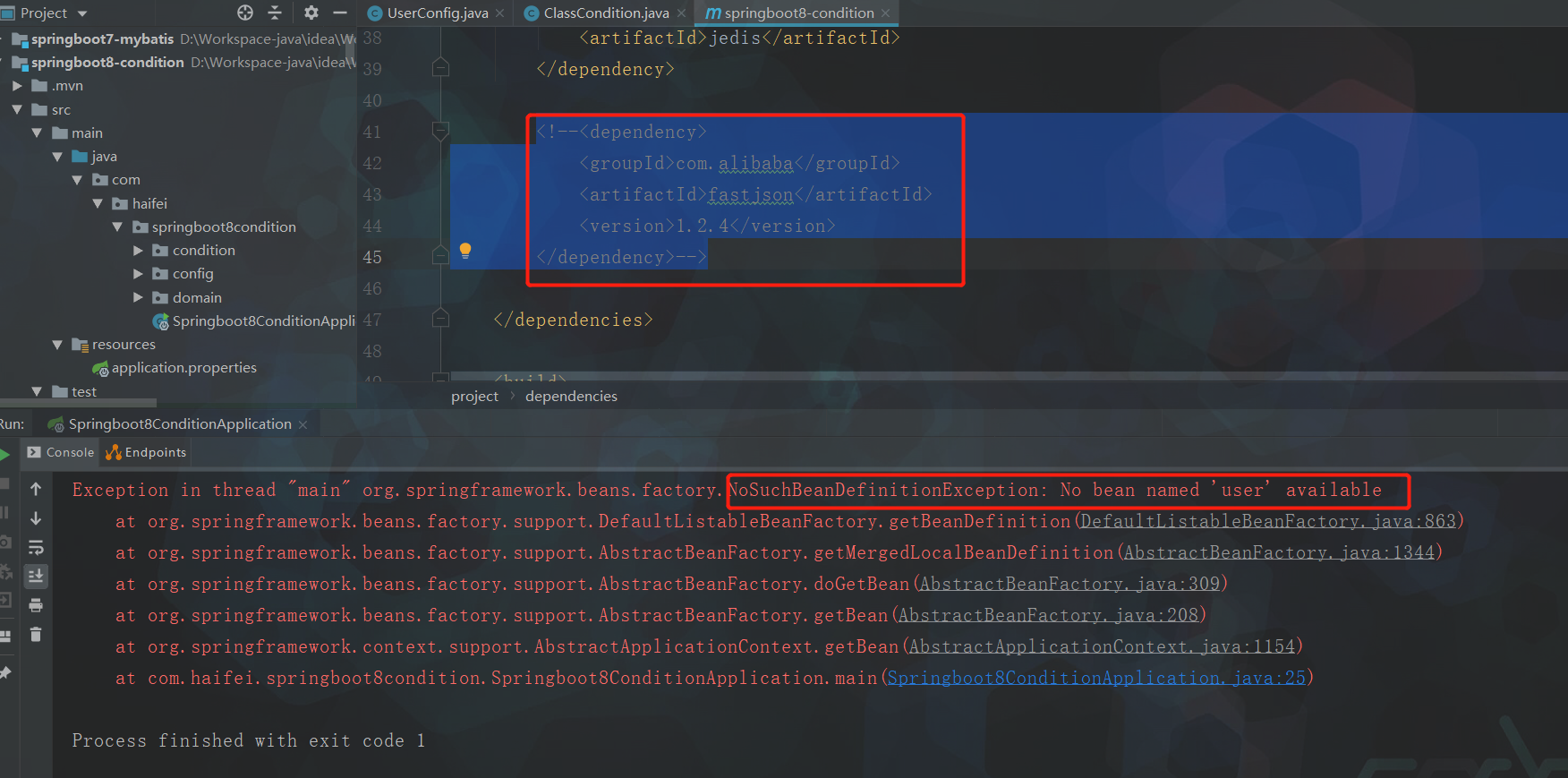The width and height of the screenshot is (1568, 778).
Task: Close the springboot8-condition pom tab
Action: 886,13
